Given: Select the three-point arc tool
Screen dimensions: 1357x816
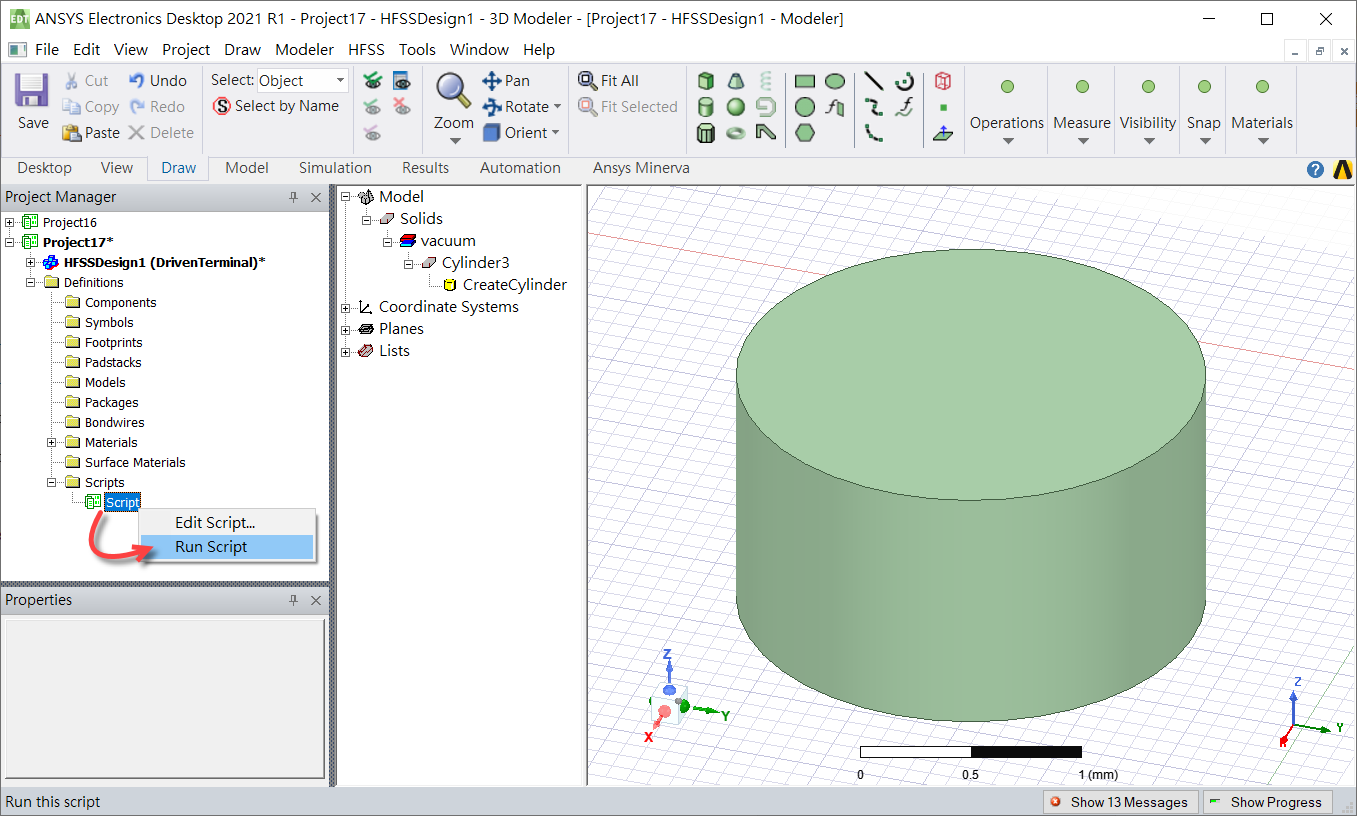Looking at the screenshot, I should click(874, 133).
